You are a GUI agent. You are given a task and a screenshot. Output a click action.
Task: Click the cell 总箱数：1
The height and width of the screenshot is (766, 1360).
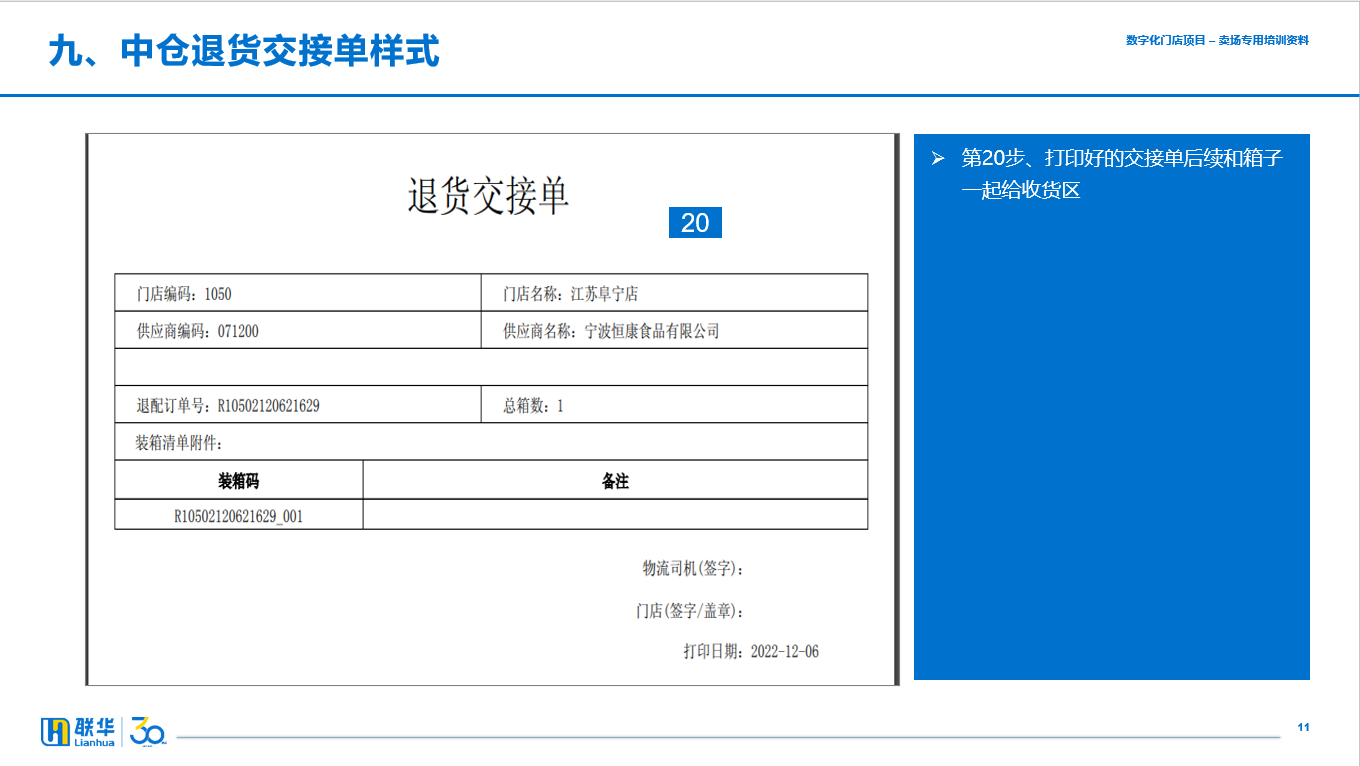[675, 405]
